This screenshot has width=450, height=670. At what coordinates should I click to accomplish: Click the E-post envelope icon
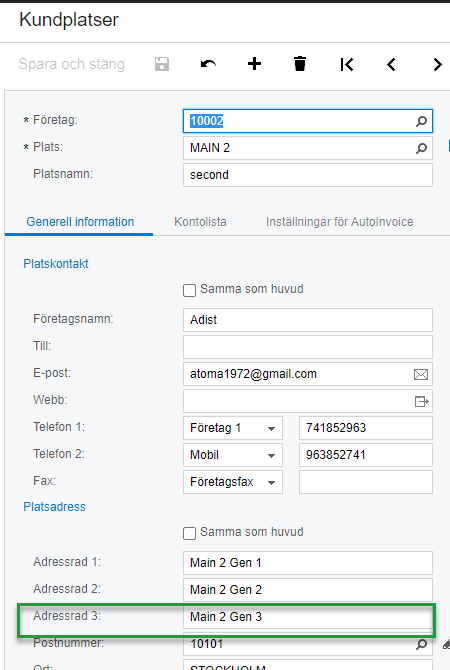pyautogui.click(x=421, y=375)
